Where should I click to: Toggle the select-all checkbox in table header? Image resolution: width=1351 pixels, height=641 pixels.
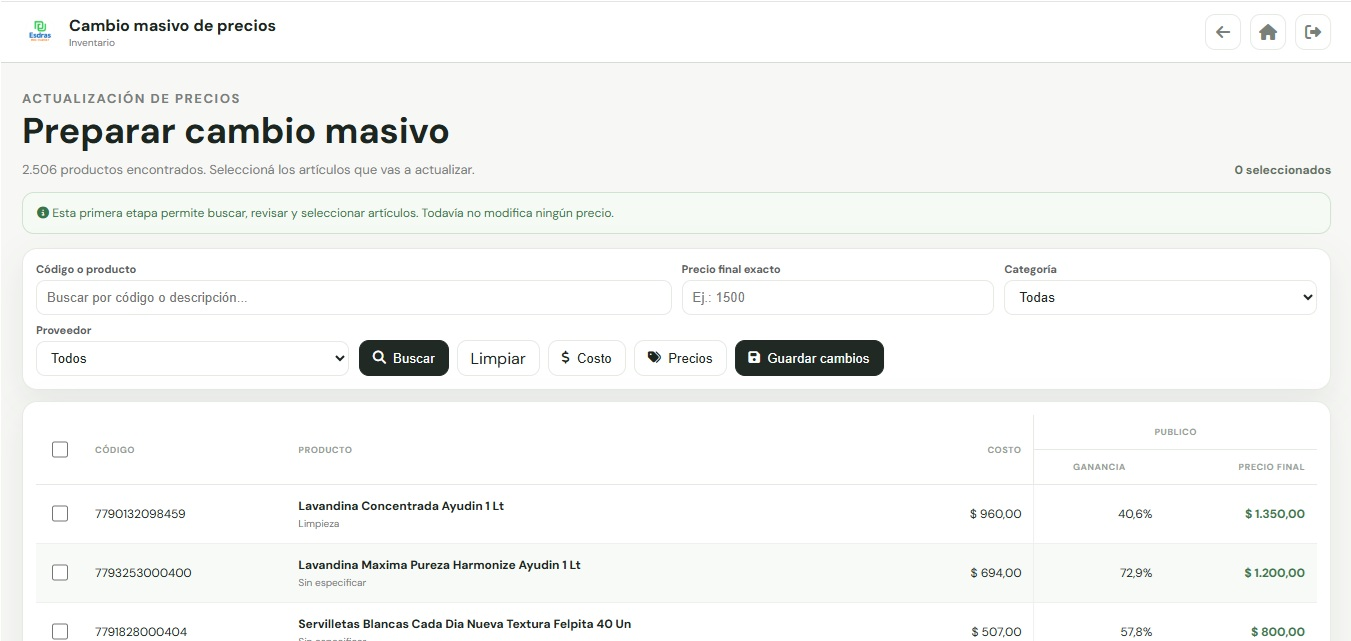coord(60,450)
